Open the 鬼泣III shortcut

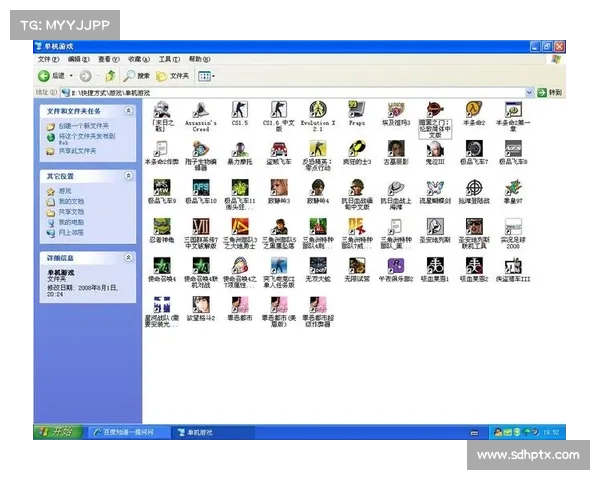coord(435,153)
